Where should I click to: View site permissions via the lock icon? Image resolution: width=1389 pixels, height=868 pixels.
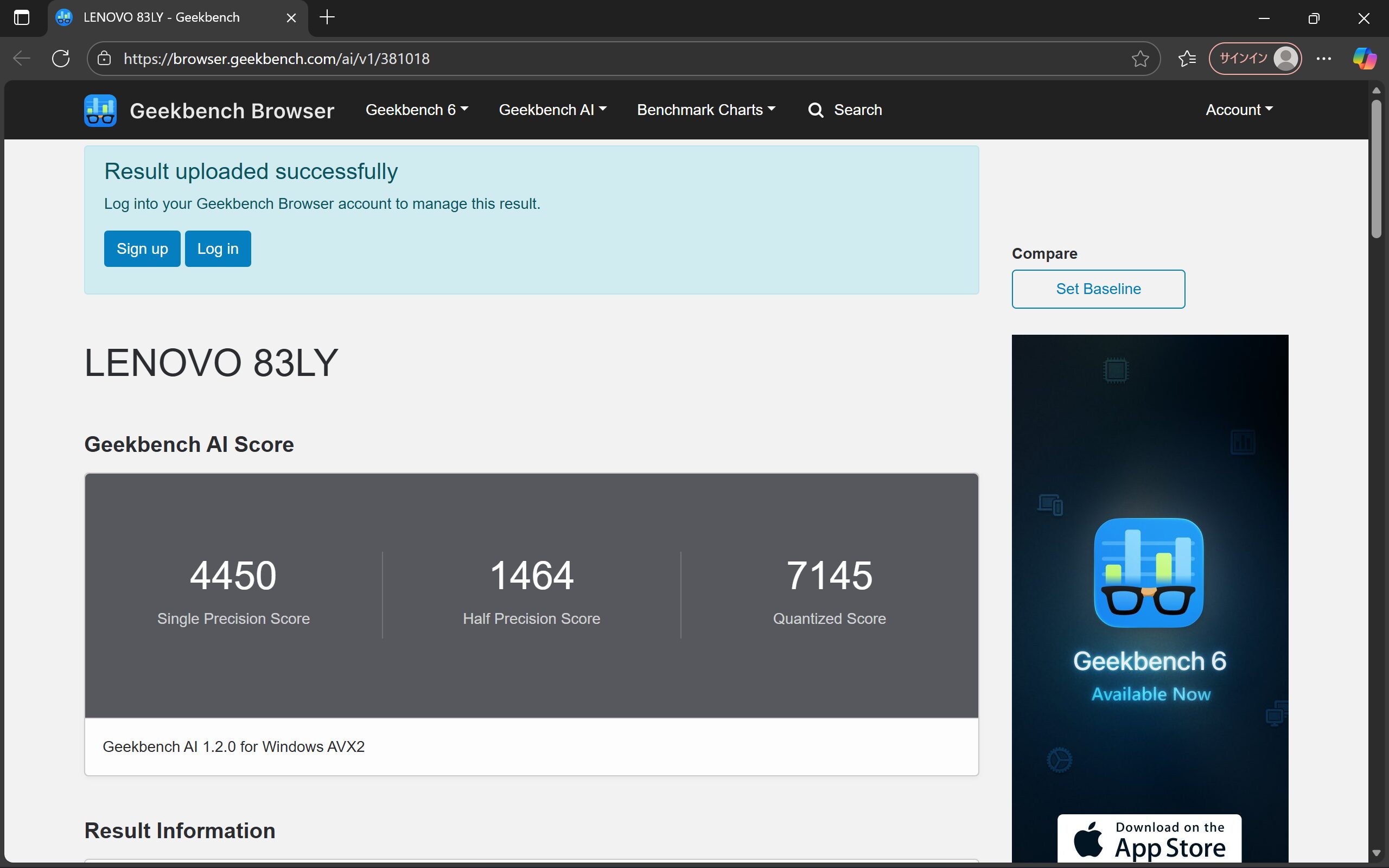(x=104, y=58)
